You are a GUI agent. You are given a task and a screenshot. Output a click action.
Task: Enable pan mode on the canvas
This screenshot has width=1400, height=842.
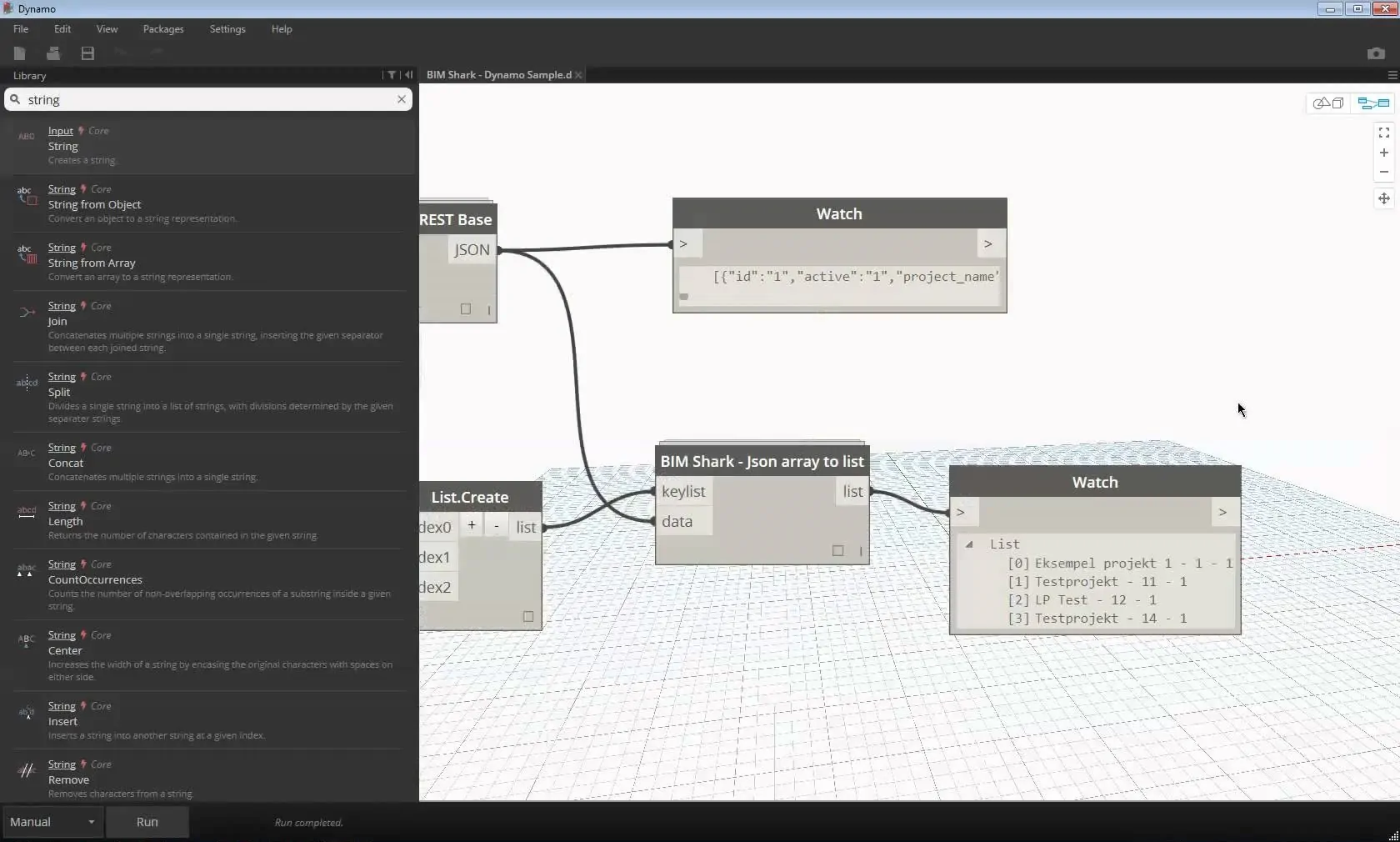click(x=1384, y=198)
